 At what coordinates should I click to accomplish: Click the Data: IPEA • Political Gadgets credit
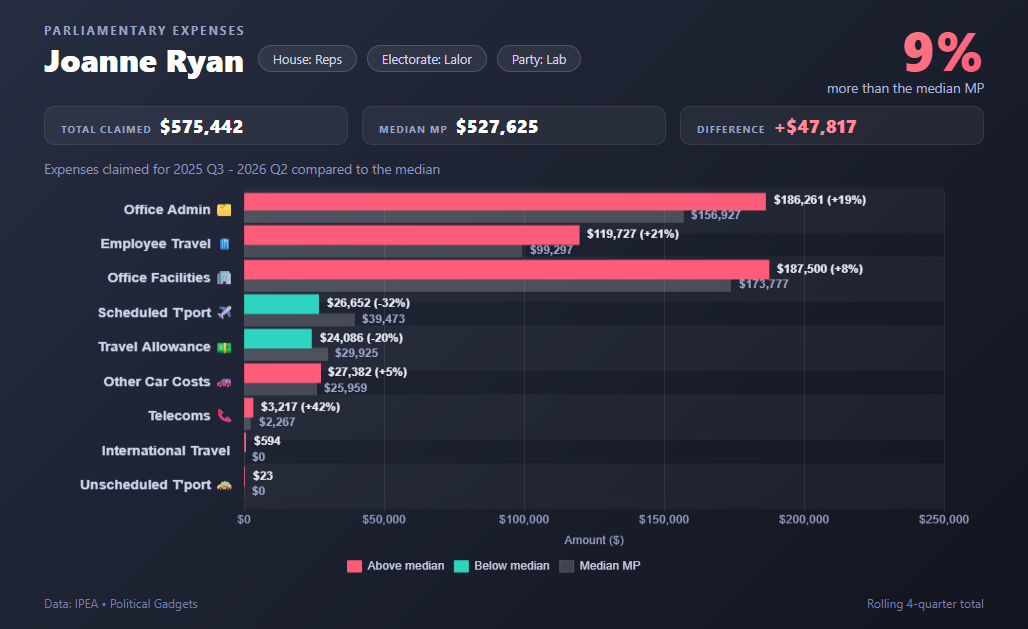click(121, 604)
